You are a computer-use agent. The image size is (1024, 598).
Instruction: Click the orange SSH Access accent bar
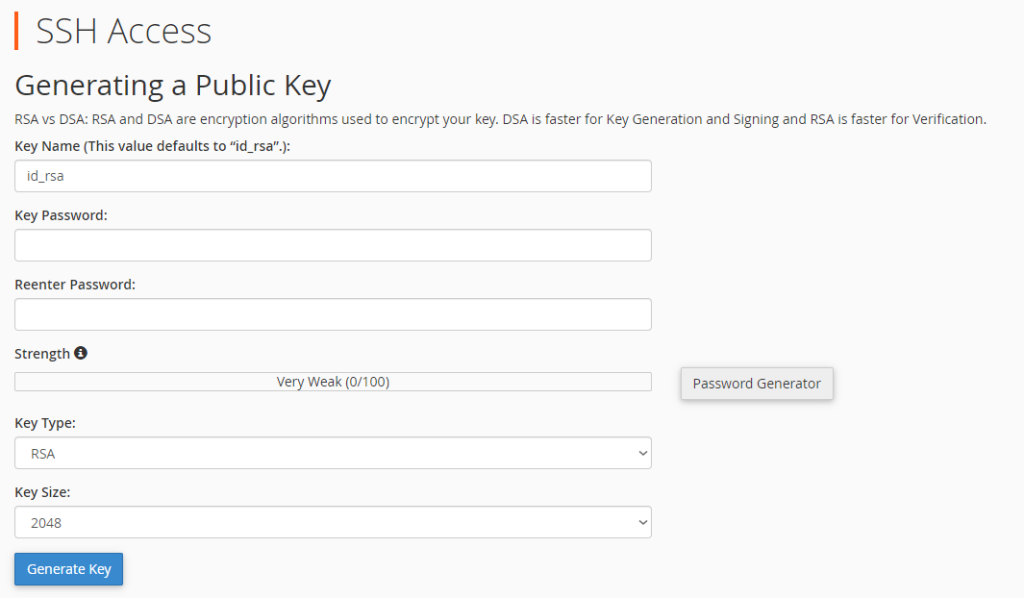17,31
